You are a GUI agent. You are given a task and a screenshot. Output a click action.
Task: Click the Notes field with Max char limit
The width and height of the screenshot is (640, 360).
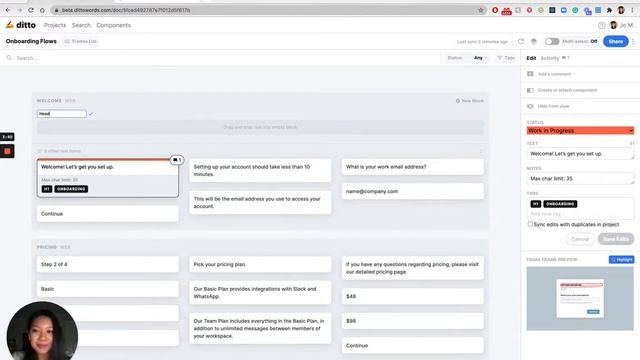(580, 178)
